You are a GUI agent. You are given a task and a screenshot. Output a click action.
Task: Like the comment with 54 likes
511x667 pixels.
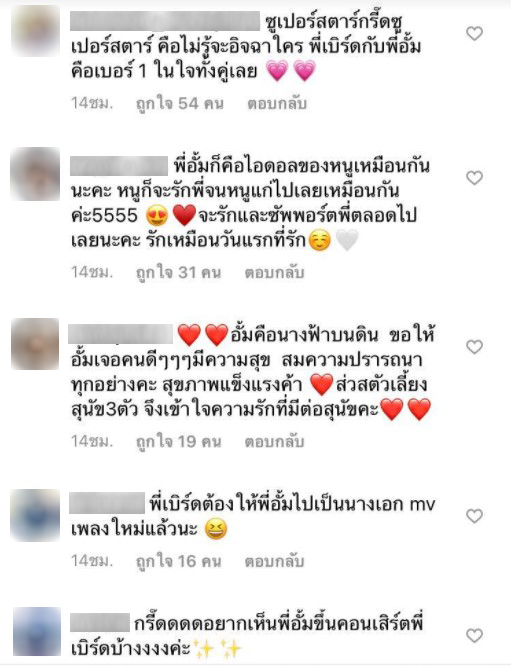[474, 33]
